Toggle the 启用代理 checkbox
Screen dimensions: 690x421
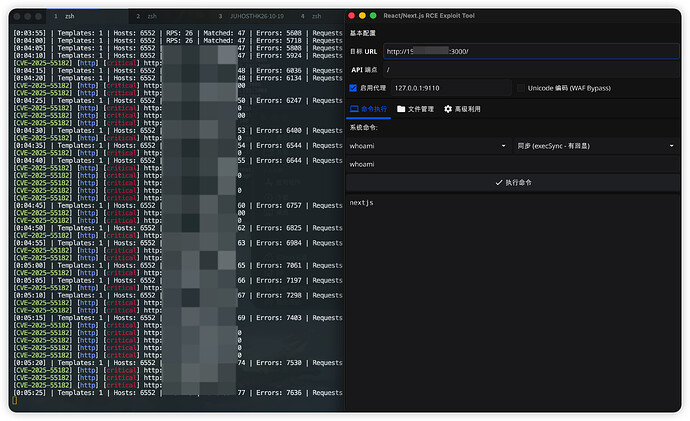pyautogui.click(x=353, y=88)
